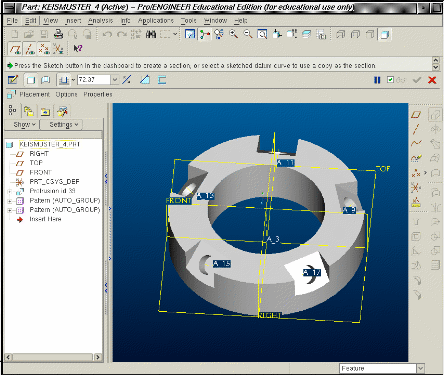Toggle coordinate systems display icon
The height and width of the screenshot is (375, 444).
58,49
